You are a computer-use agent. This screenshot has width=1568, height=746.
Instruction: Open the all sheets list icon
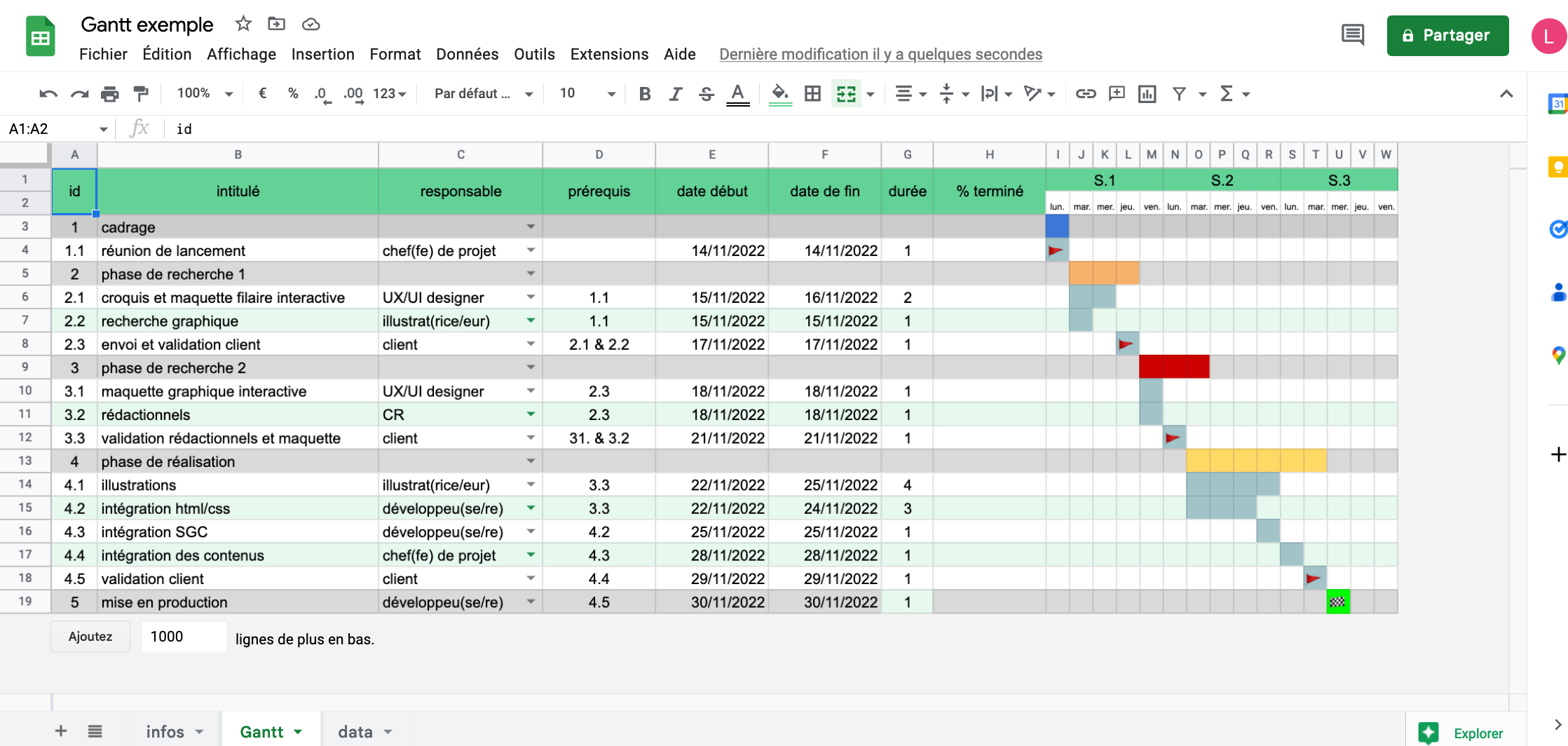coord(95,731)
